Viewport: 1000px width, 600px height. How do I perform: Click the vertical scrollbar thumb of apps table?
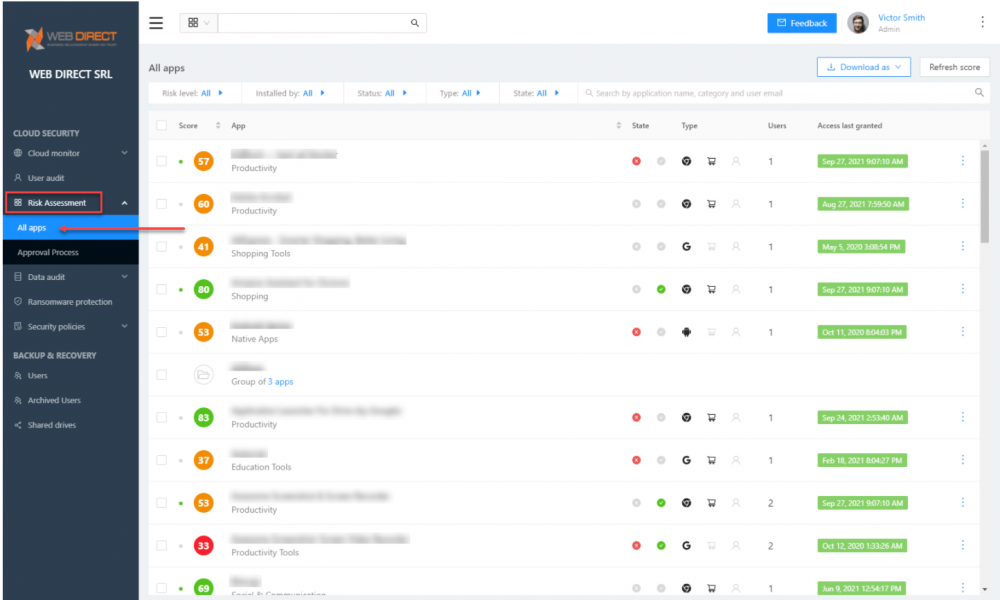[985, 196]
